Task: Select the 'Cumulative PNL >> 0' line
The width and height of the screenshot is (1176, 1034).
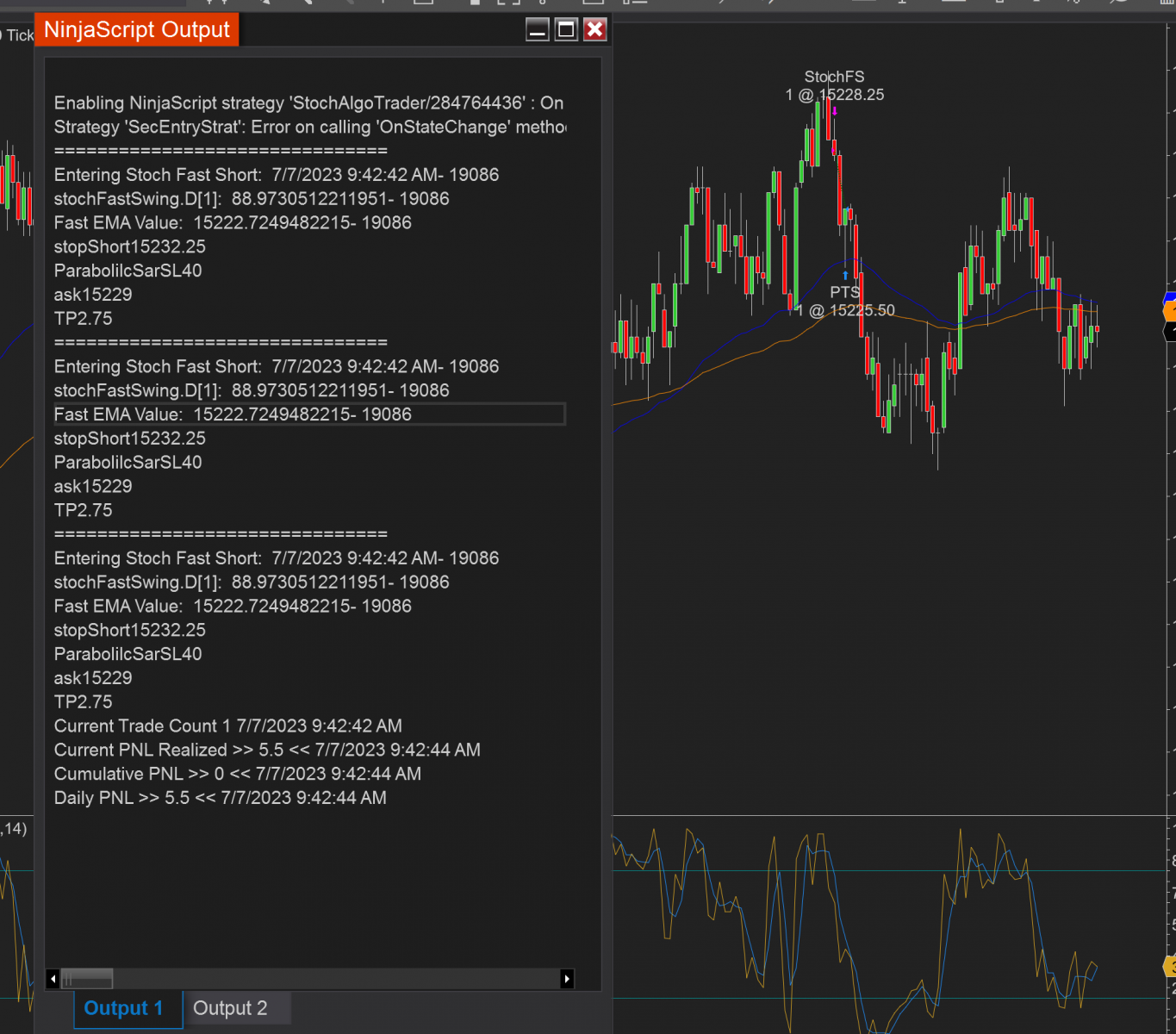Action: pyautogui.click(x=238, y=775)
